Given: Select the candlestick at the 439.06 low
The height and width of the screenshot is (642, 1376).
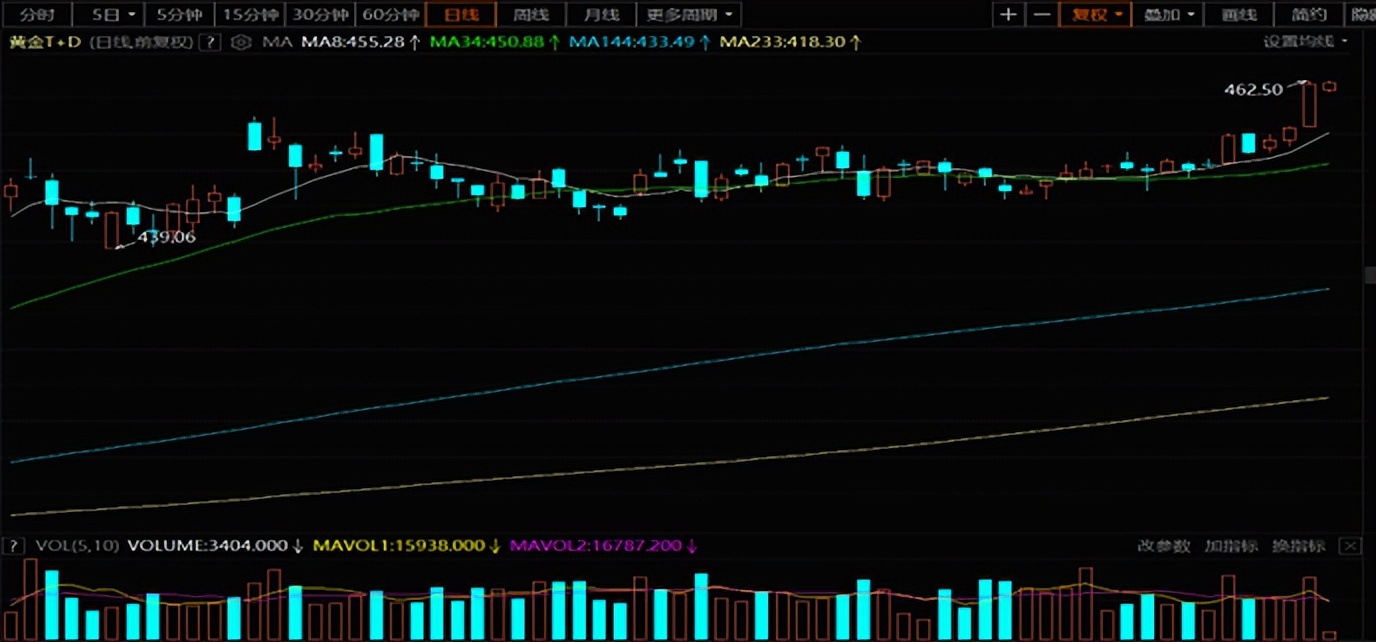Looking at the screenshot, I should click(111, 229).
